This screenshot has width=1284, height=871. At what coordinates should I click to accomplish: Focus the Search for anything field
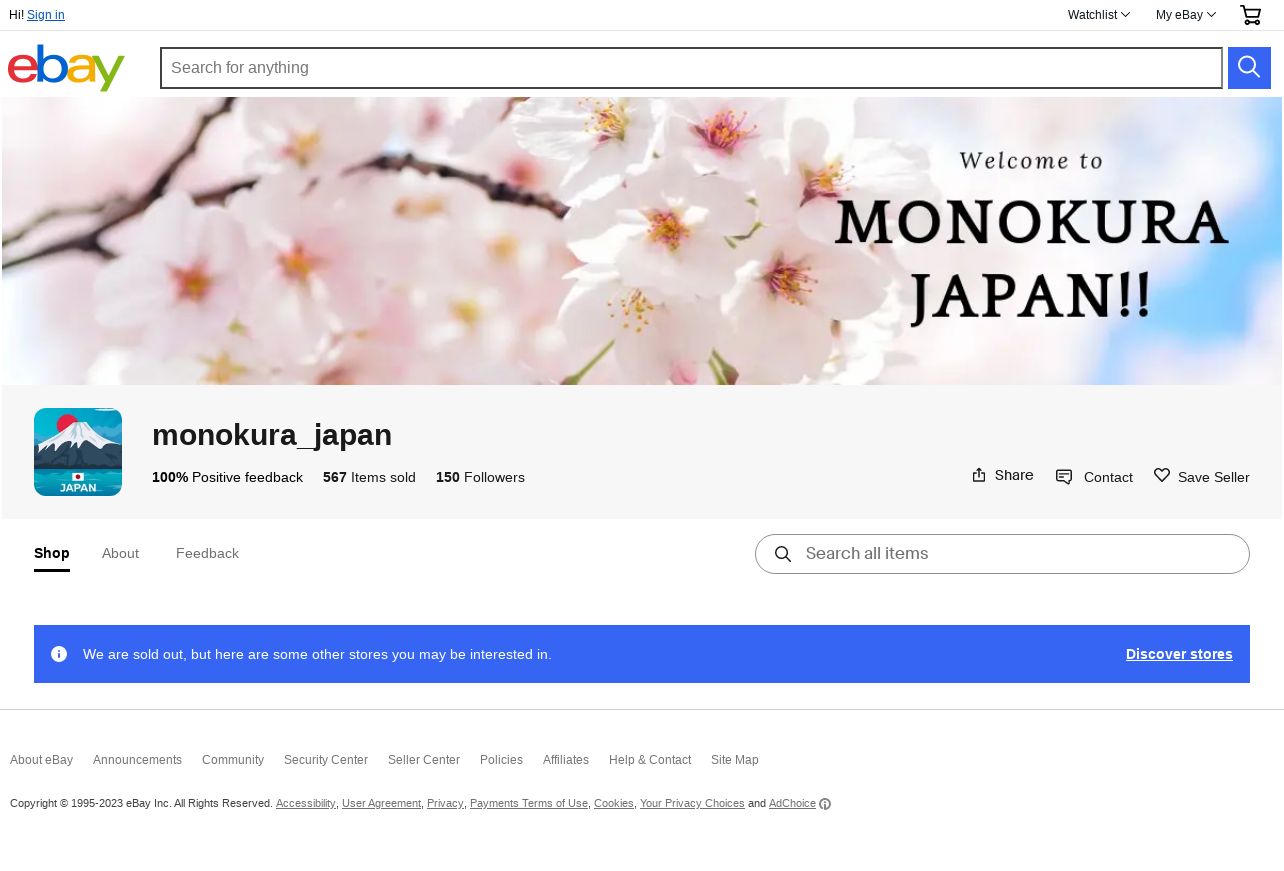pos(691,68)
